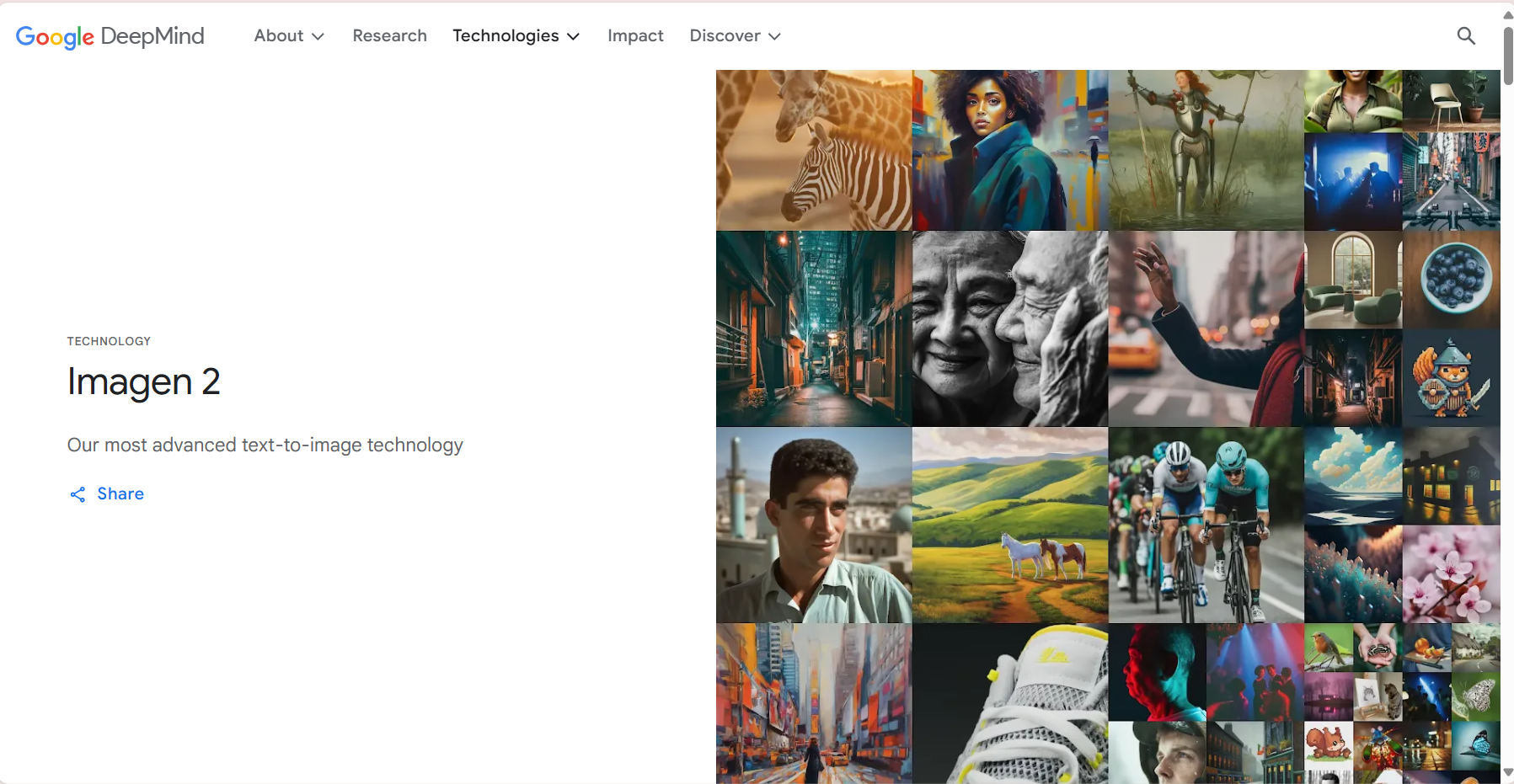Open the blue-lit silhouettes image
Screen dimensions: 1514x784
pyautogui.click(x=1353, y=182)
